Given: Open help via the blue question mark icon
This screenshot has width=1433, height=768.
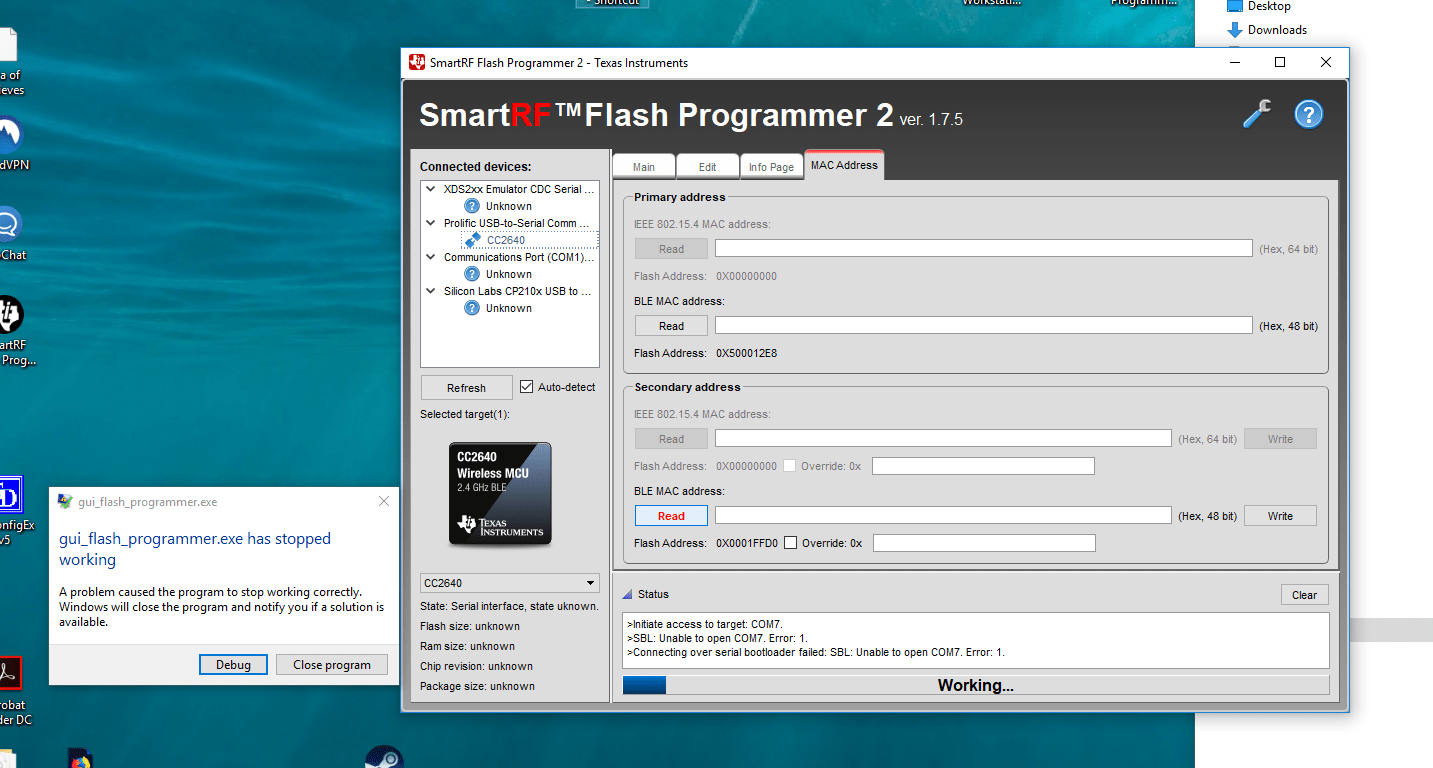Looking at the screenshot, I should tap(1309, 114).
